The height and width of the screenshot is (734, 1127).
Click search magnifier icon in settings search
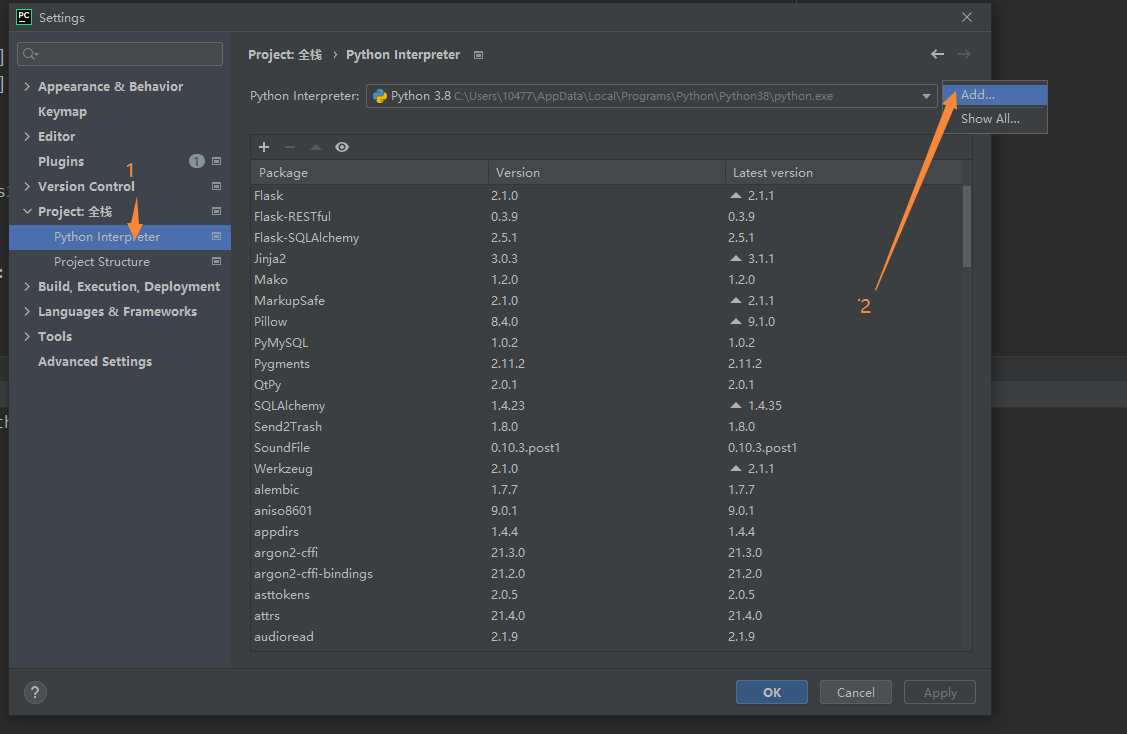[x=30, y=54]
